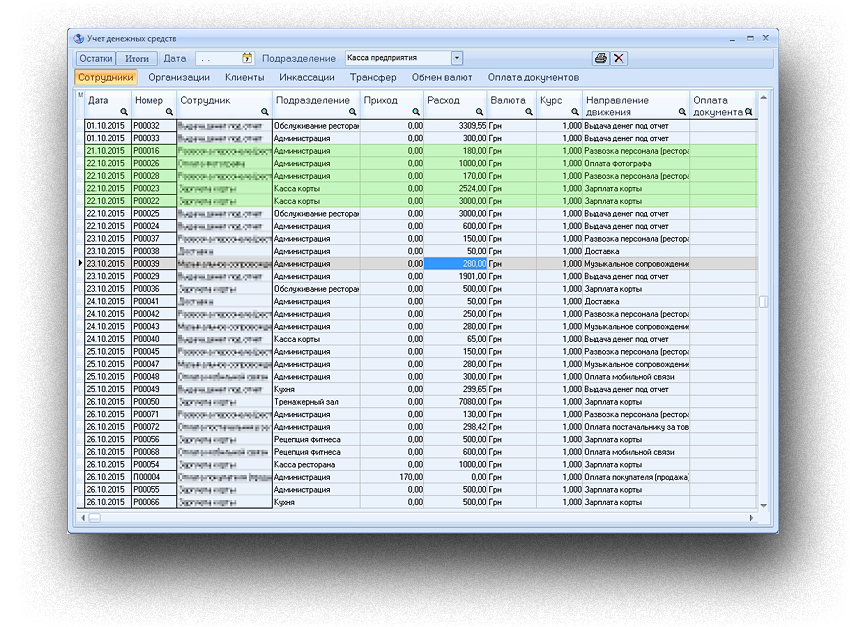Go to the Обмен валют tab
This screenshot has width=850, height=627.
point(442,77)
